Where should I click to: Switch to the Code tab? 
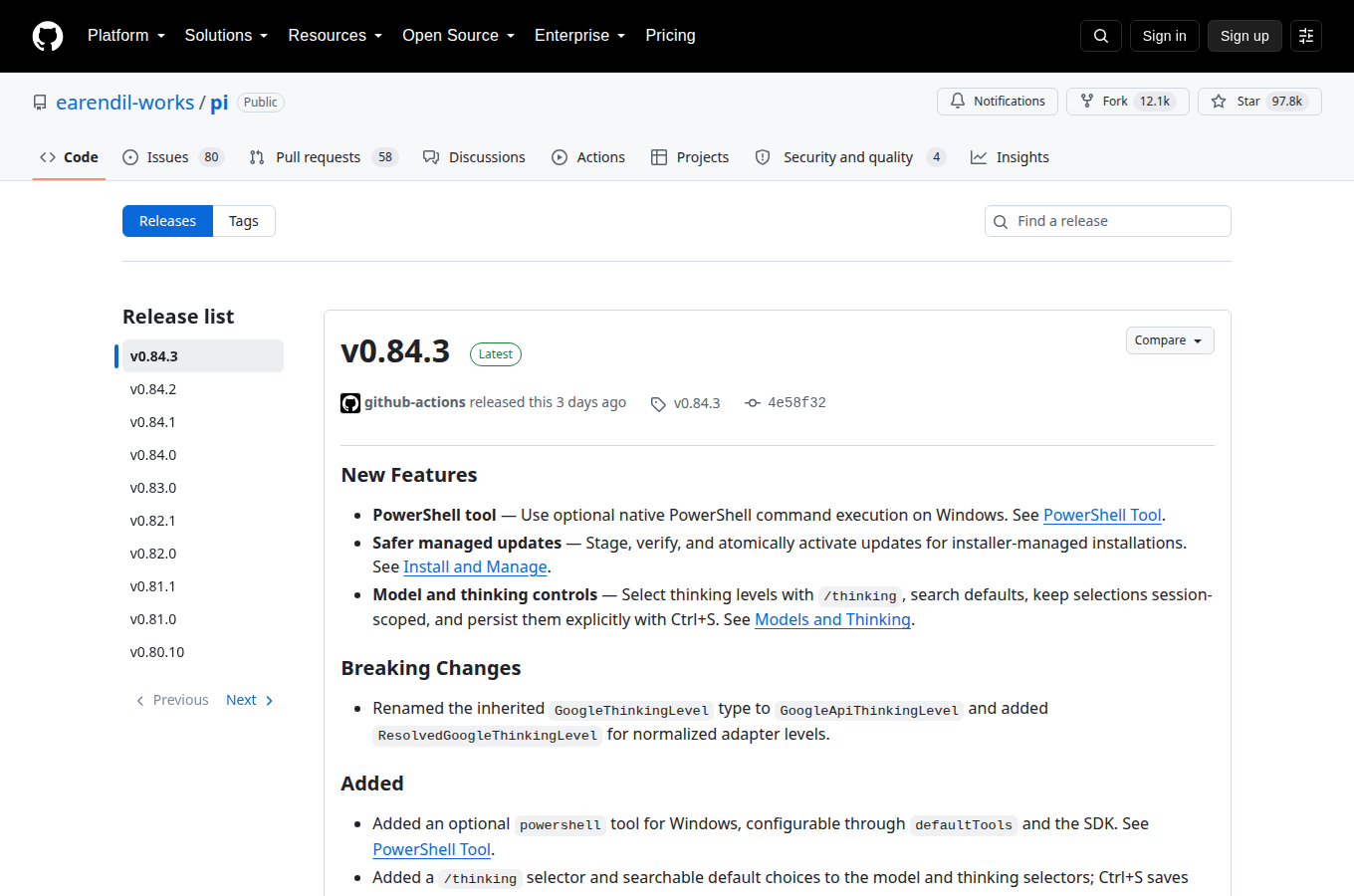[69, 157]
